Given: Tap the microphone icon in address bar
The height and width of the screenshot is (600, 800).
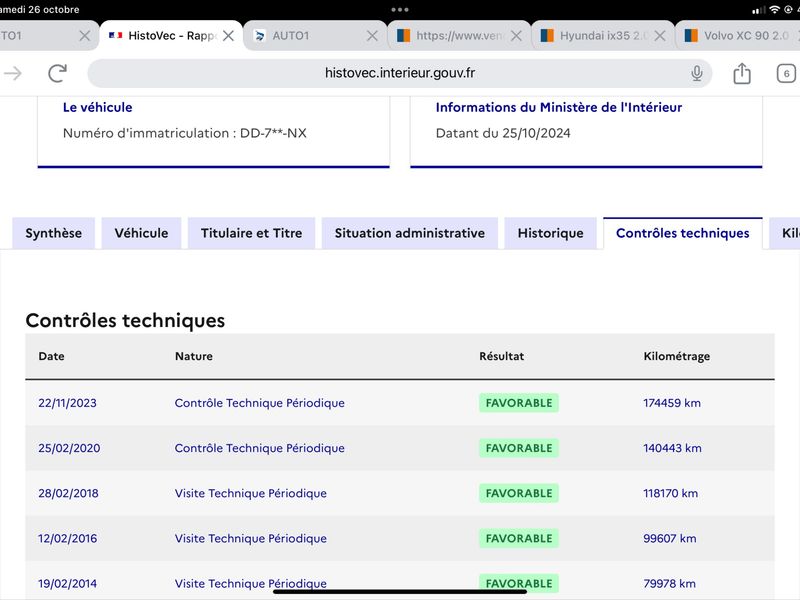Looking at the screenshot, I should [x=696, y=73].
